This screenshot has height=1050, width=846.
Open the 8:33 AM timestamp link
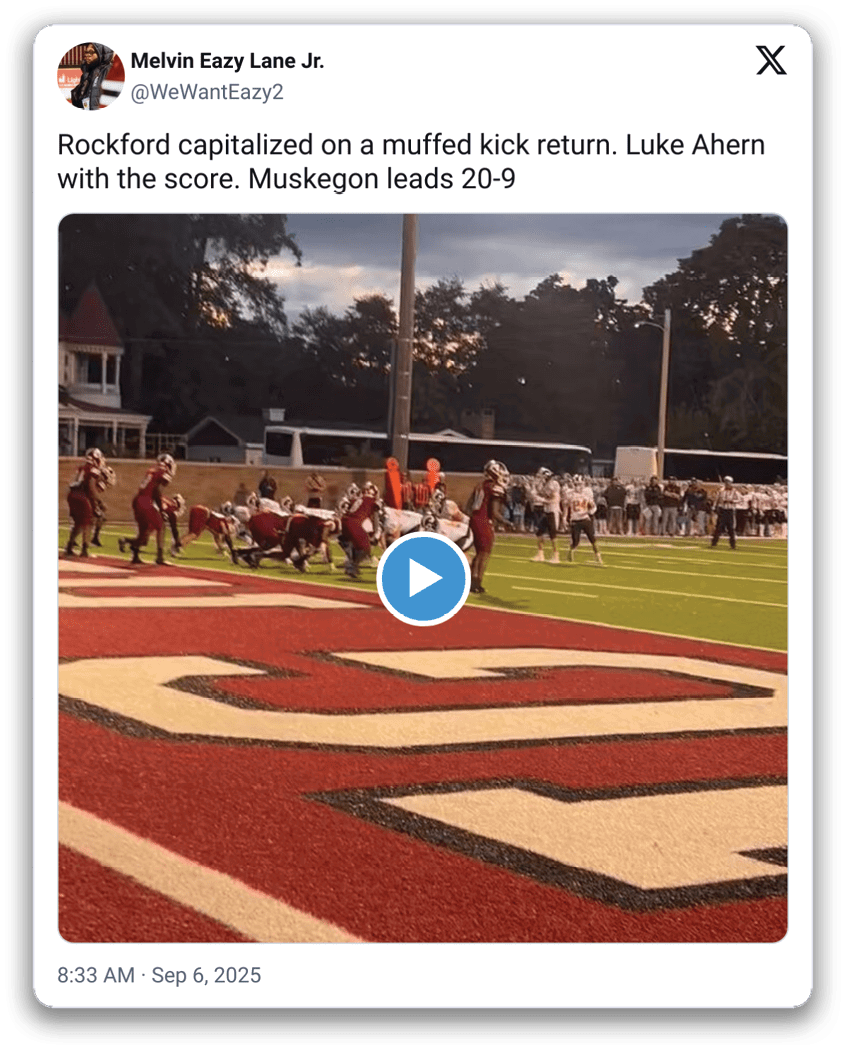coord(96,975)
